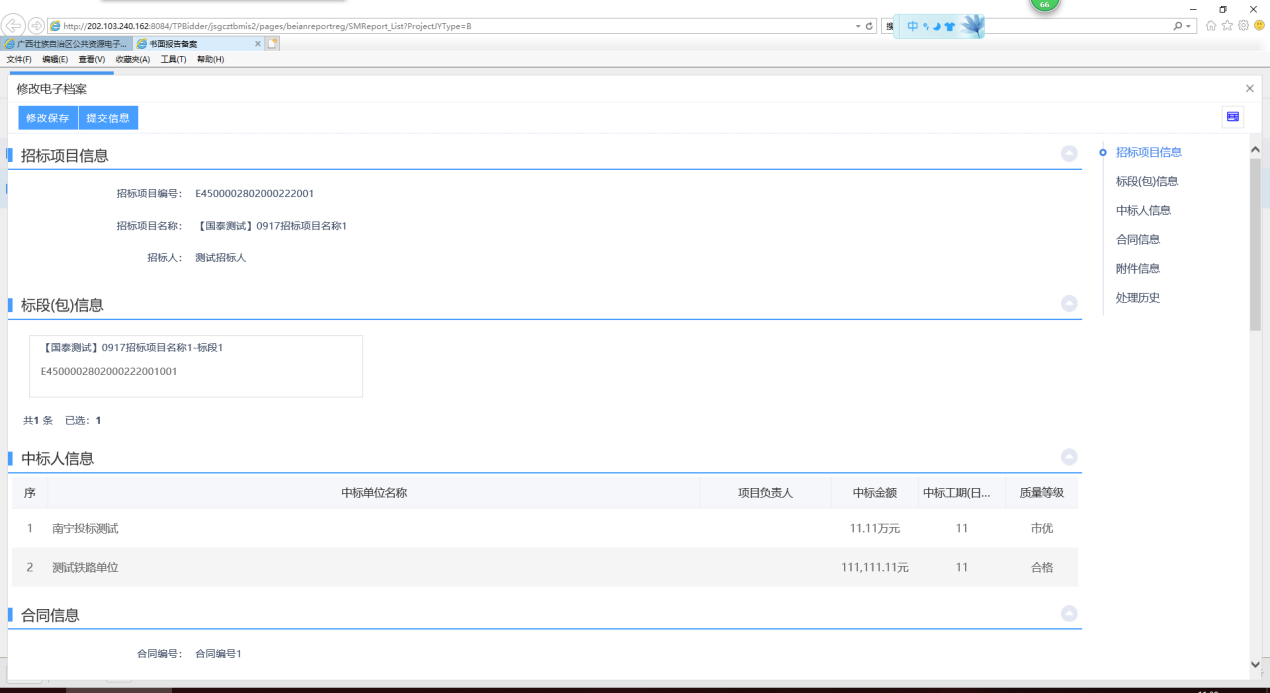The width and height of the screenshot is (1270, 693).
Task: Click the browser forward arrow
Action: 36,25
